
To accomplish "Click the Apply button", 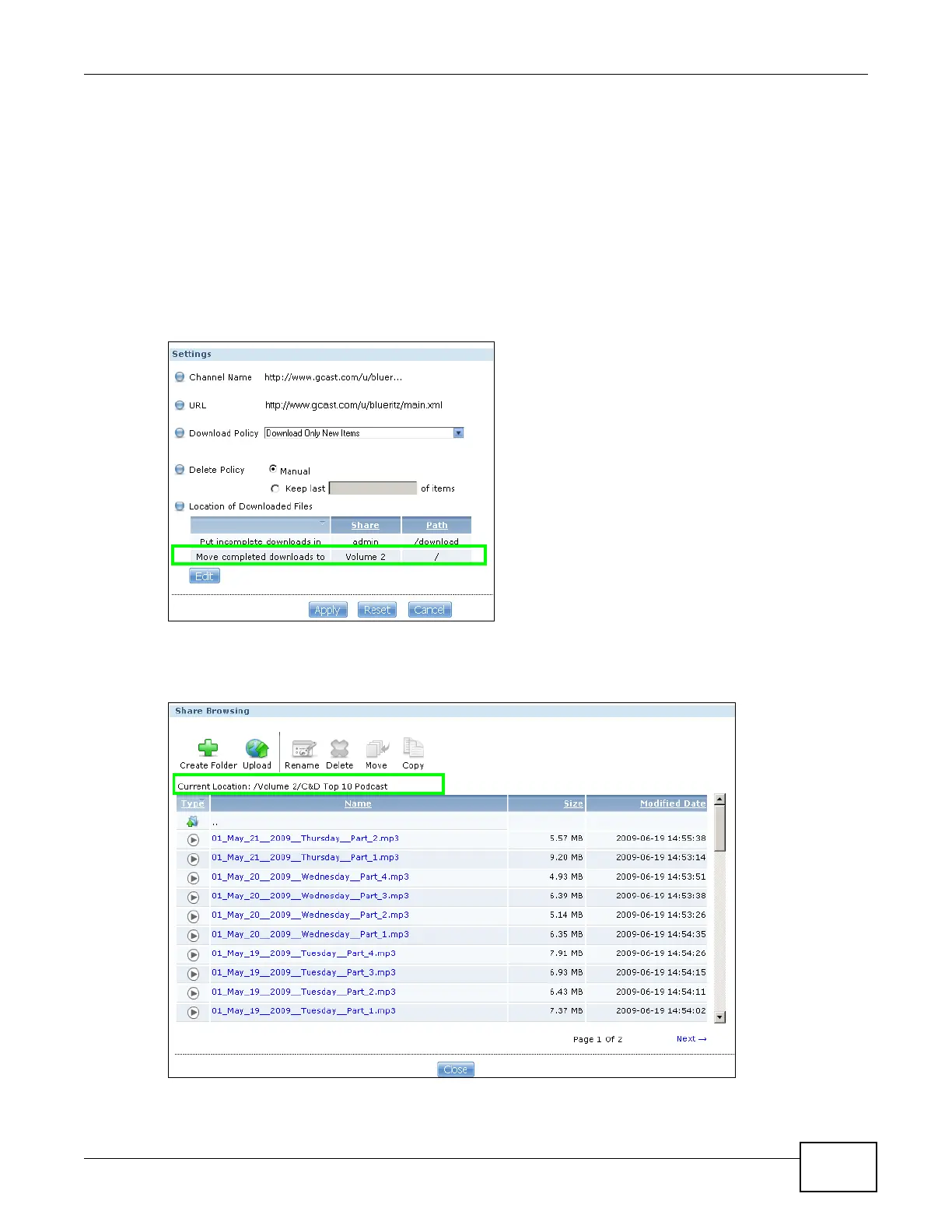I will point(327,610).
